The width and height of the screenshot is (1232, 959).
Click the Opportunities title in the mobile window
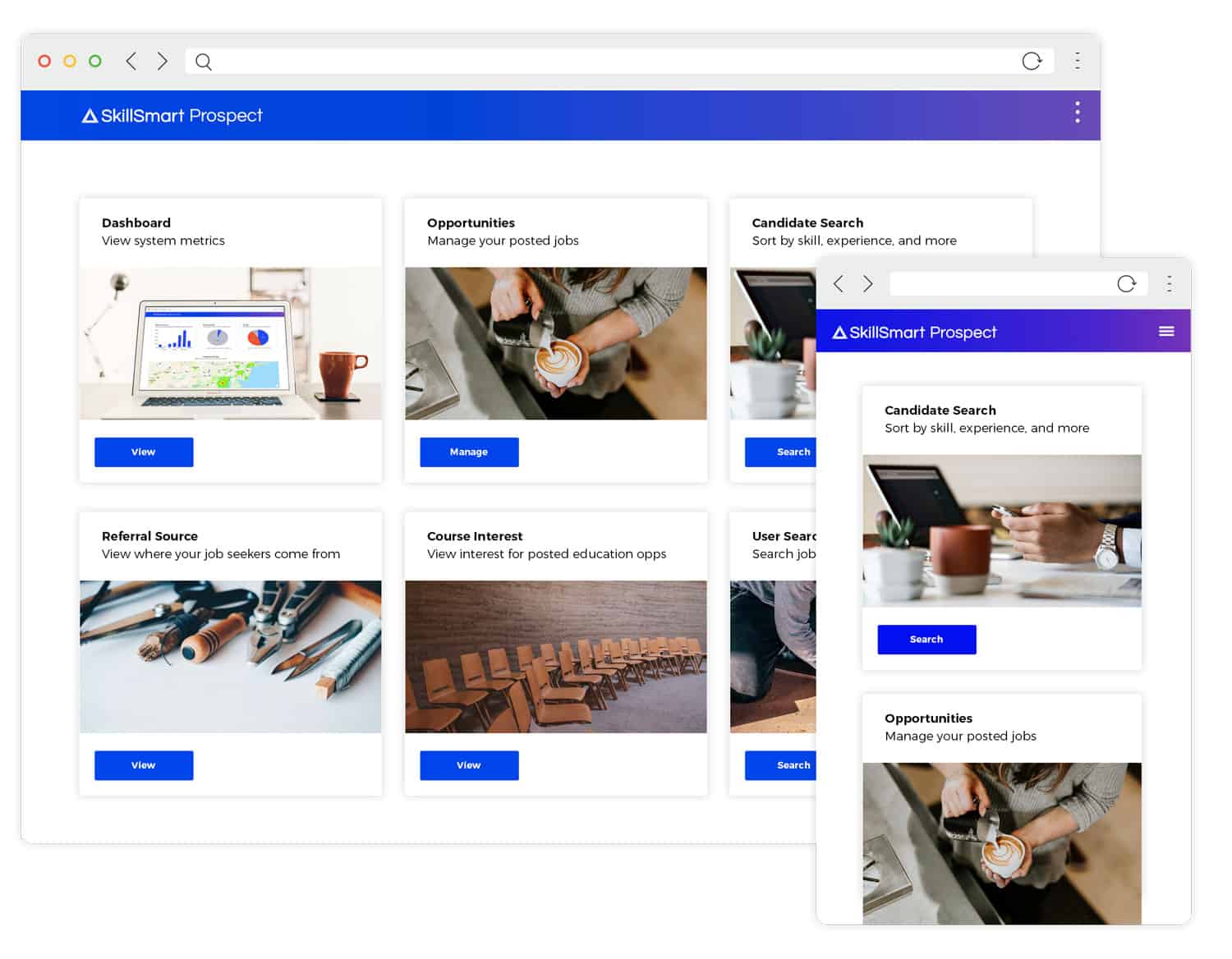tap(928, 719)
